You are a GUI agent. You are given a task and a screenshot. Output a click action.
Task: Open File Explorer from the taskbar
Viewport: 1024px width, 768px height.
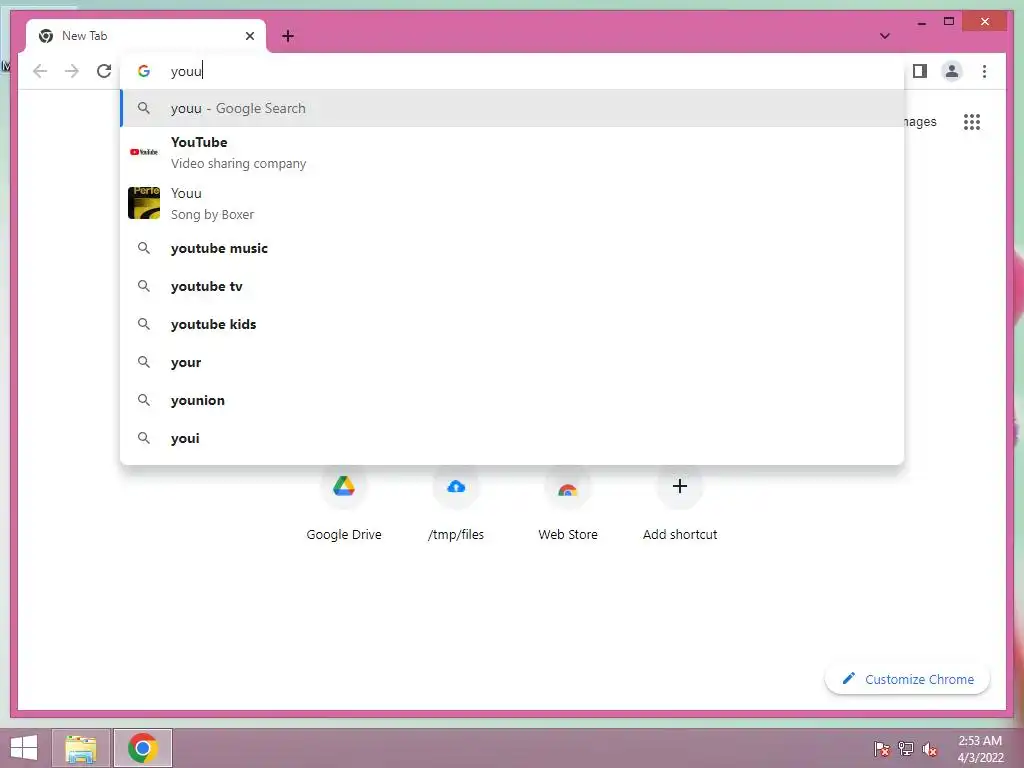[81, 748]
